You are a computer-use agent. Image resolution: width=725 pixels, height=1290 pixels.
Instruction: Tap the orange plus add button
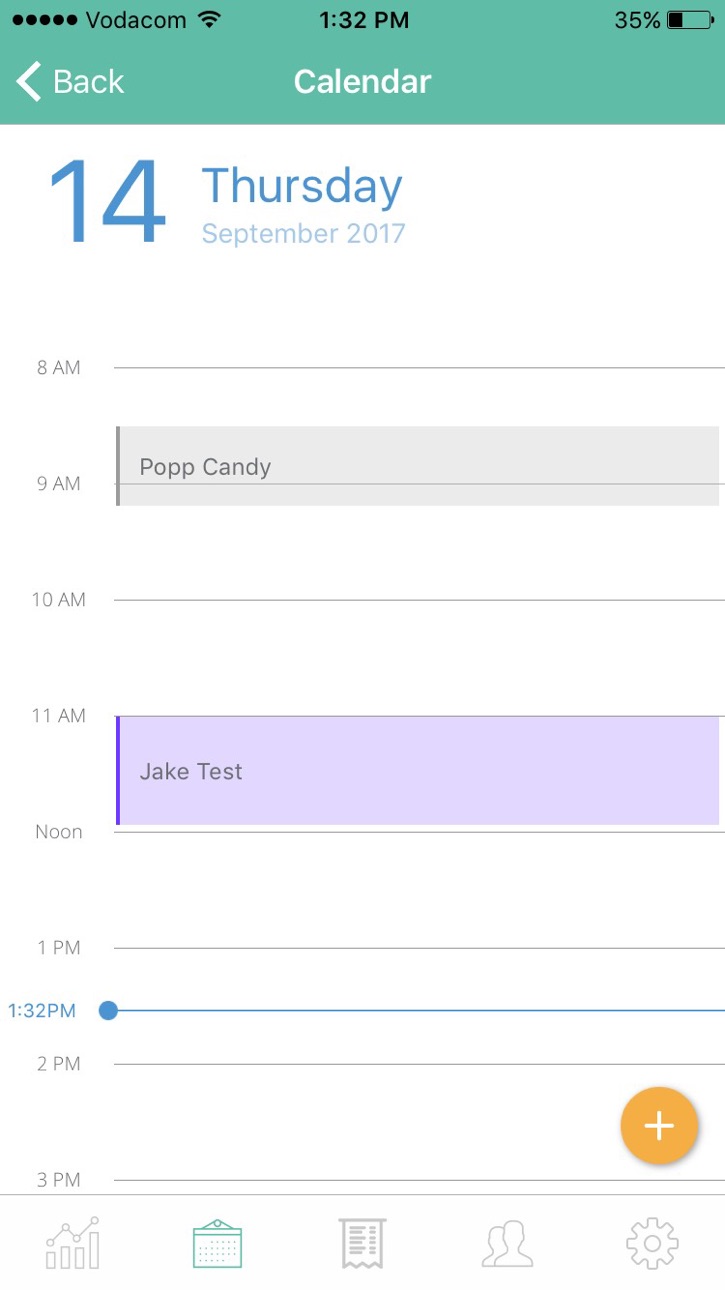(659, 1126)
